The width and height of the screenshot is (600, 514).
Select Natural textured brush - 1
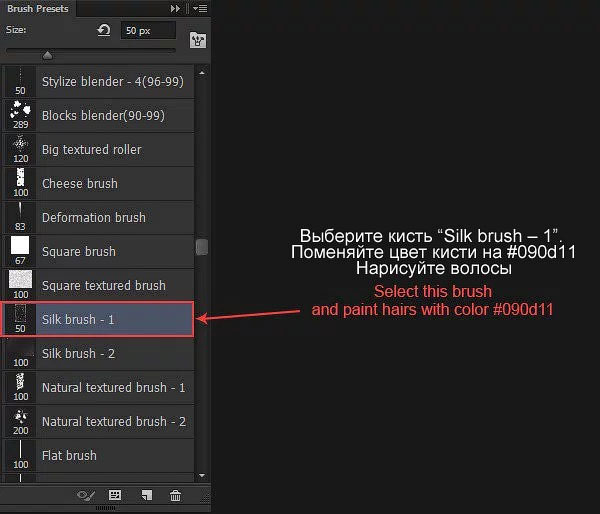(98, 388)
